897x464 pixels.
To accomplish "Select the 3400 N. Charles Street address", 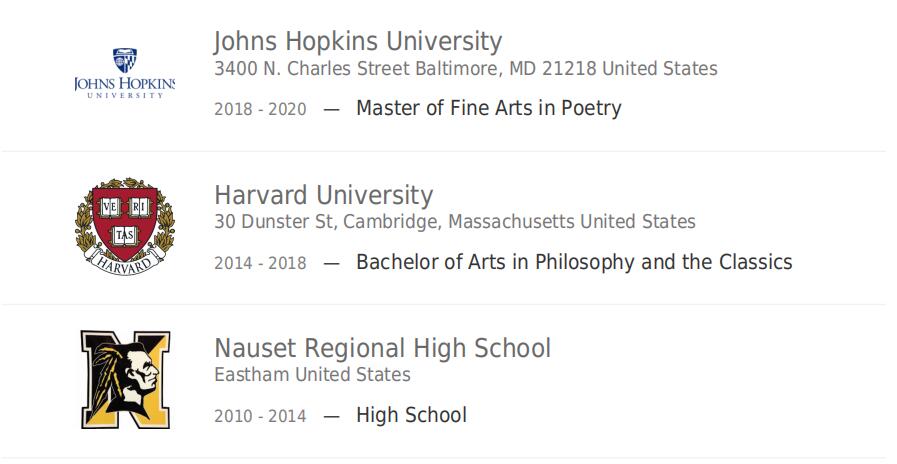I will pyautogui.click(x=466, y=69).
